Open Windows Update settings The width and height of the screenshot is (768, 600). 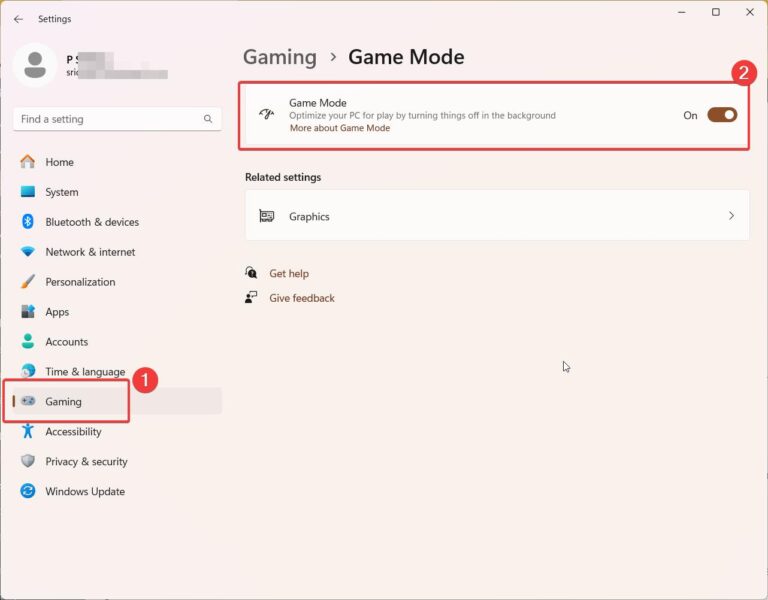pyautogui.click(x=117, y=491)
